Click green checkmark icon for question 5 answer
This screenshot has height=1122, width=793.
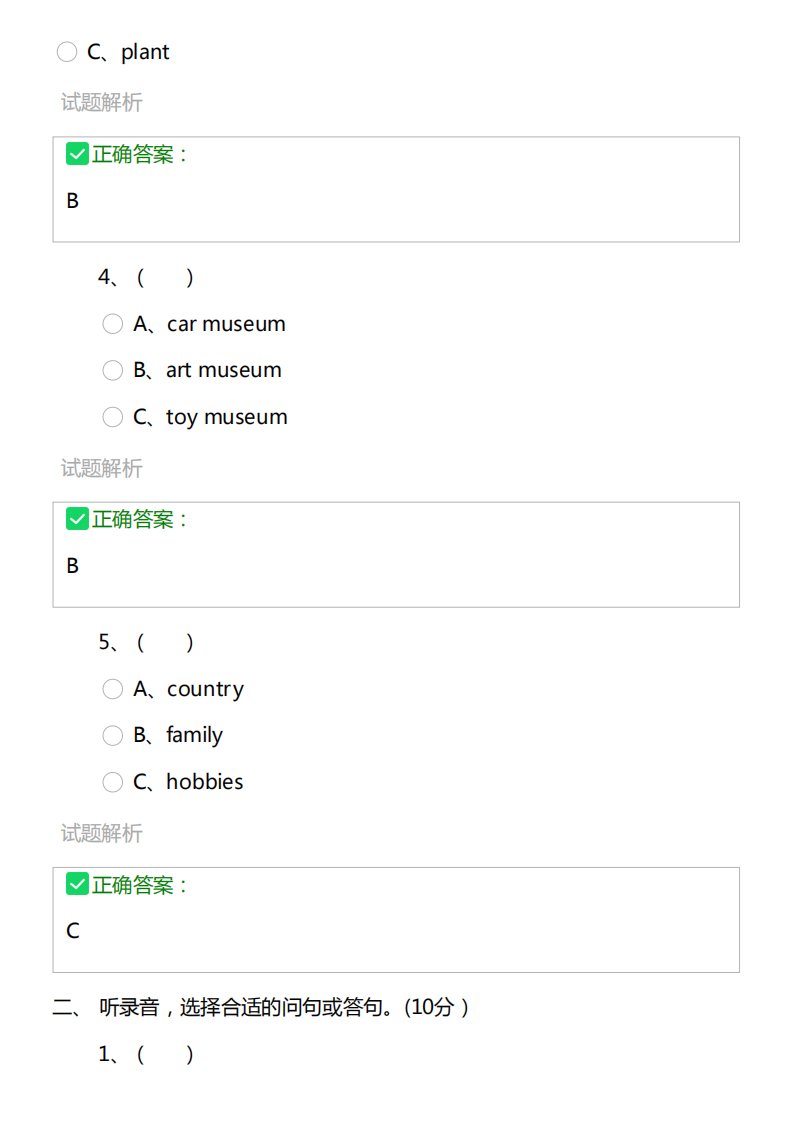[x=77, y=884]
